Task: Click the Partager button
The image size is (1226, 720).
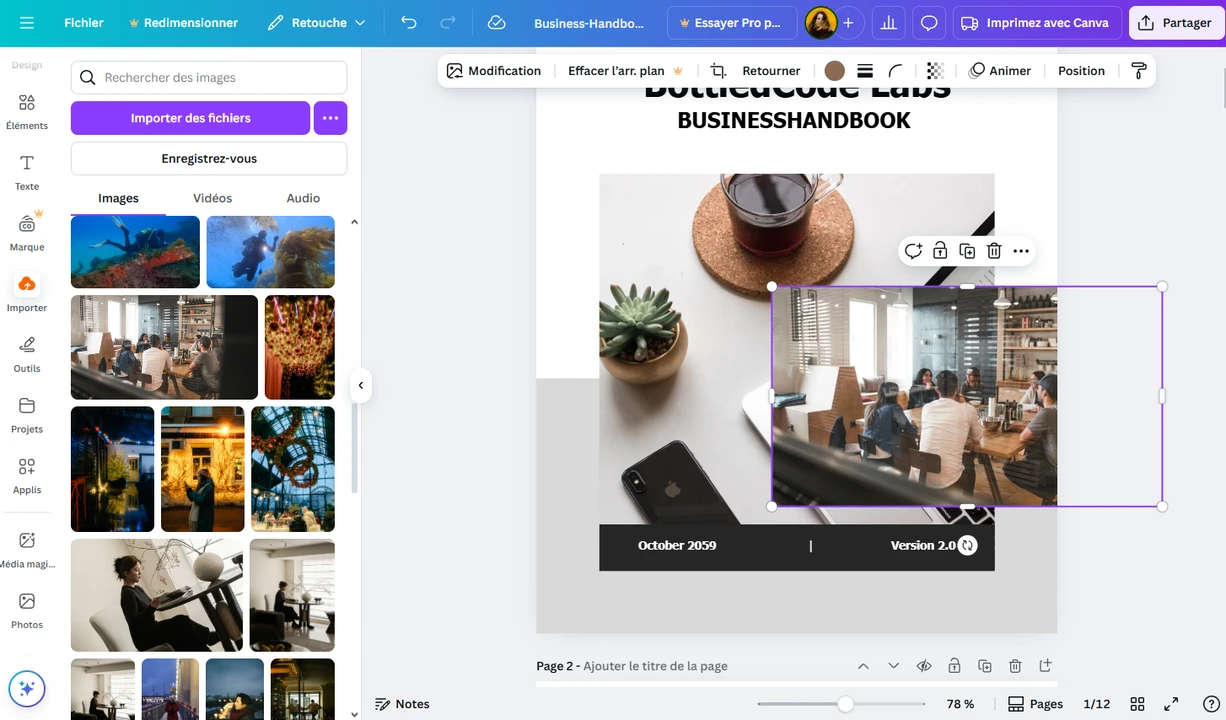Action: point(1176,23)
